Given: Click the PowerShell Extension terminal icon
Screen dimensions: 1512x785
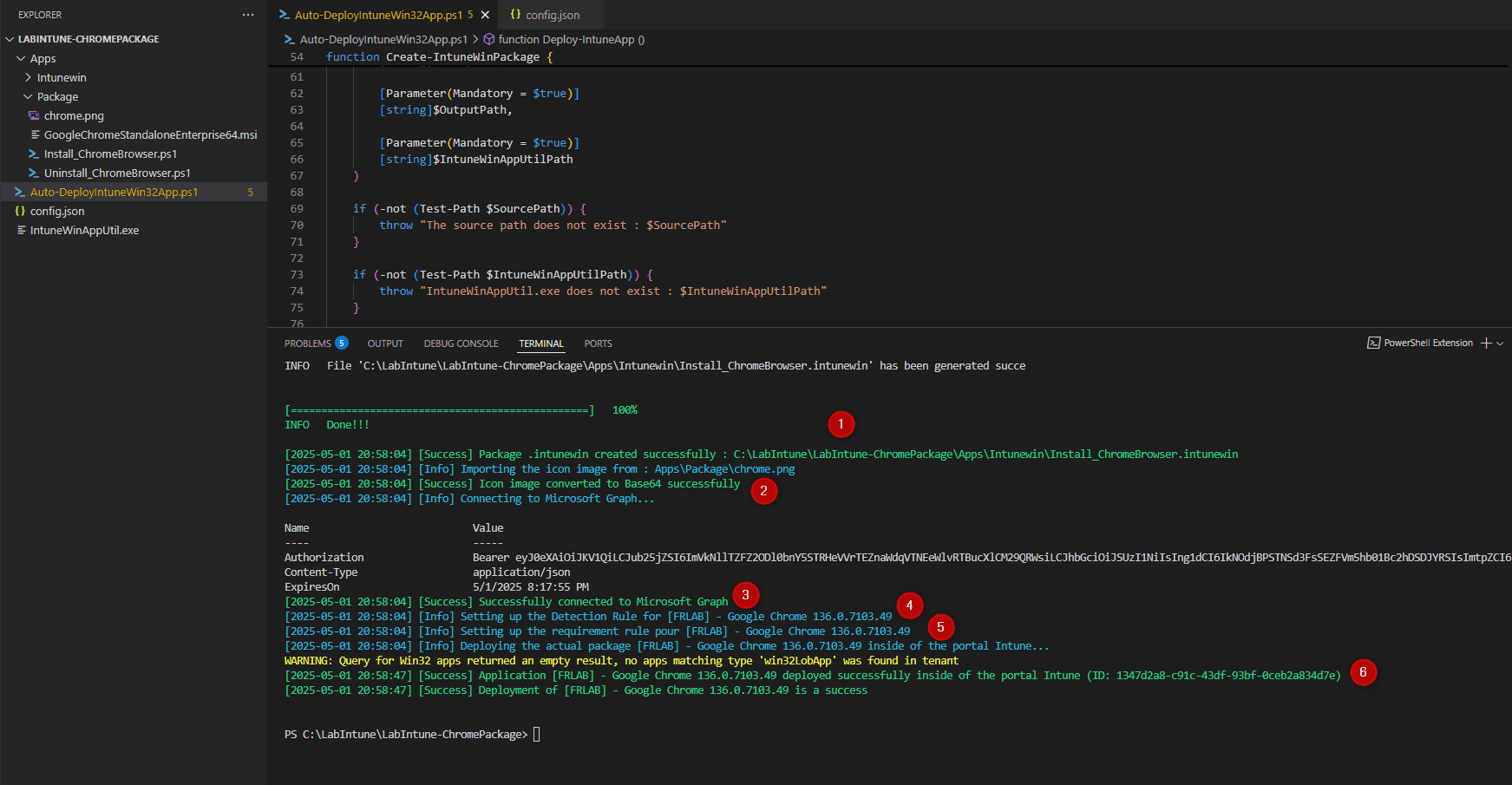Looking at the screenshot, I should [x=1373, y=343].
